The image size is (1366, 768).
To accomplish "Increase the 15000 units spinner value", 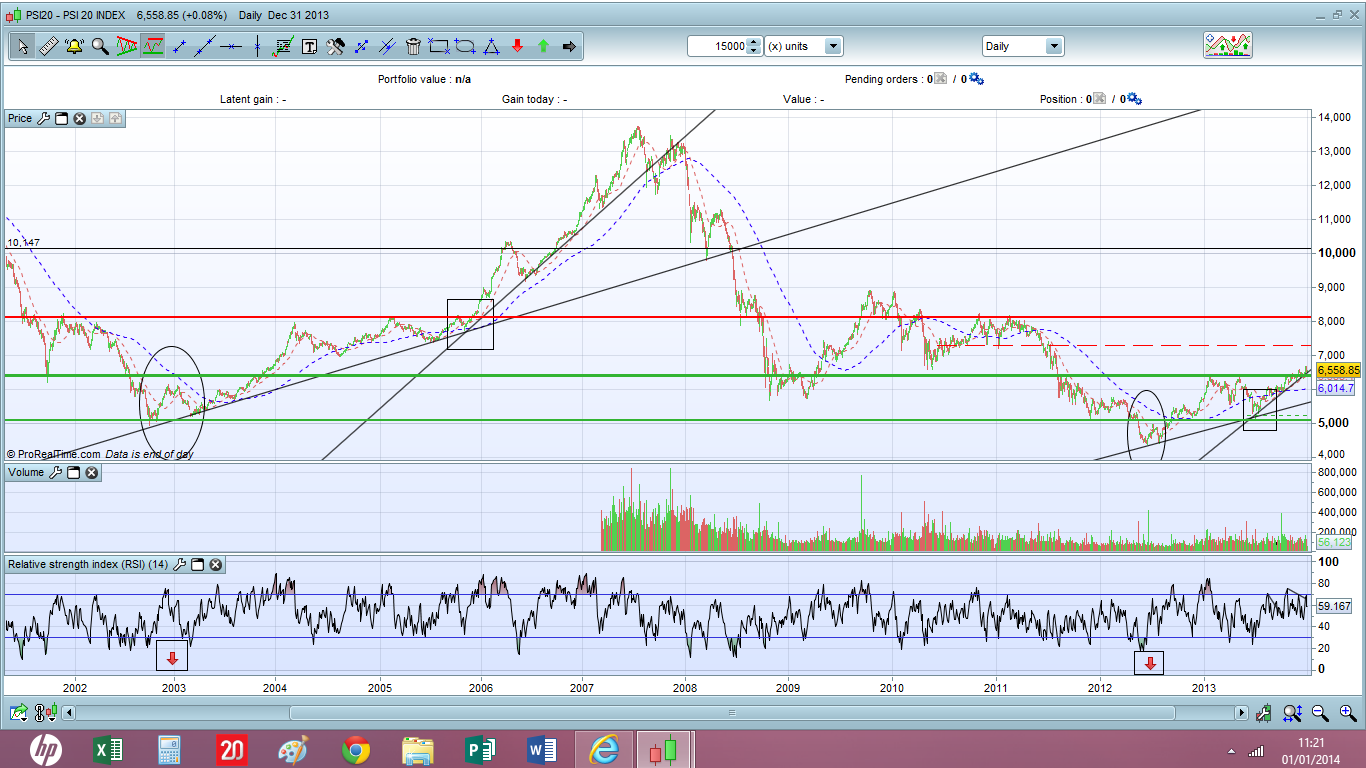I will [x=753, y=42].
